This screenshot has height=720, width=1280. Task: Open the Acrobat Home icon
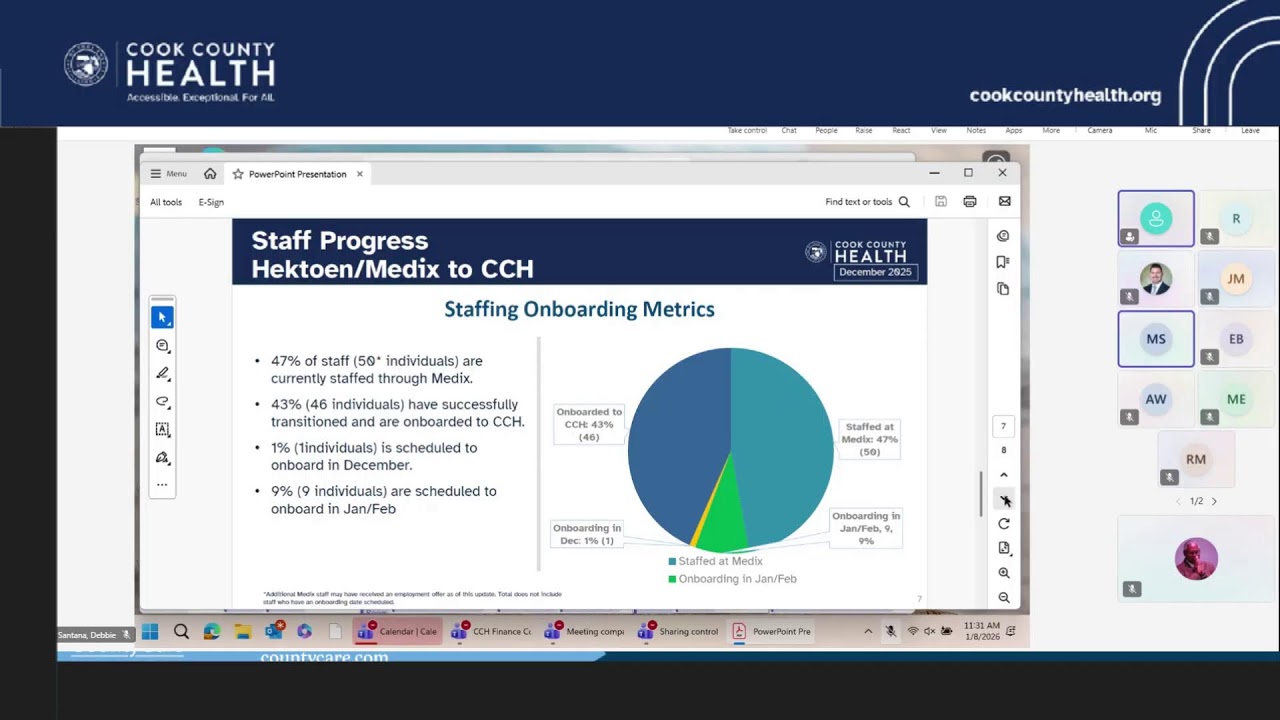click(210, 174)
